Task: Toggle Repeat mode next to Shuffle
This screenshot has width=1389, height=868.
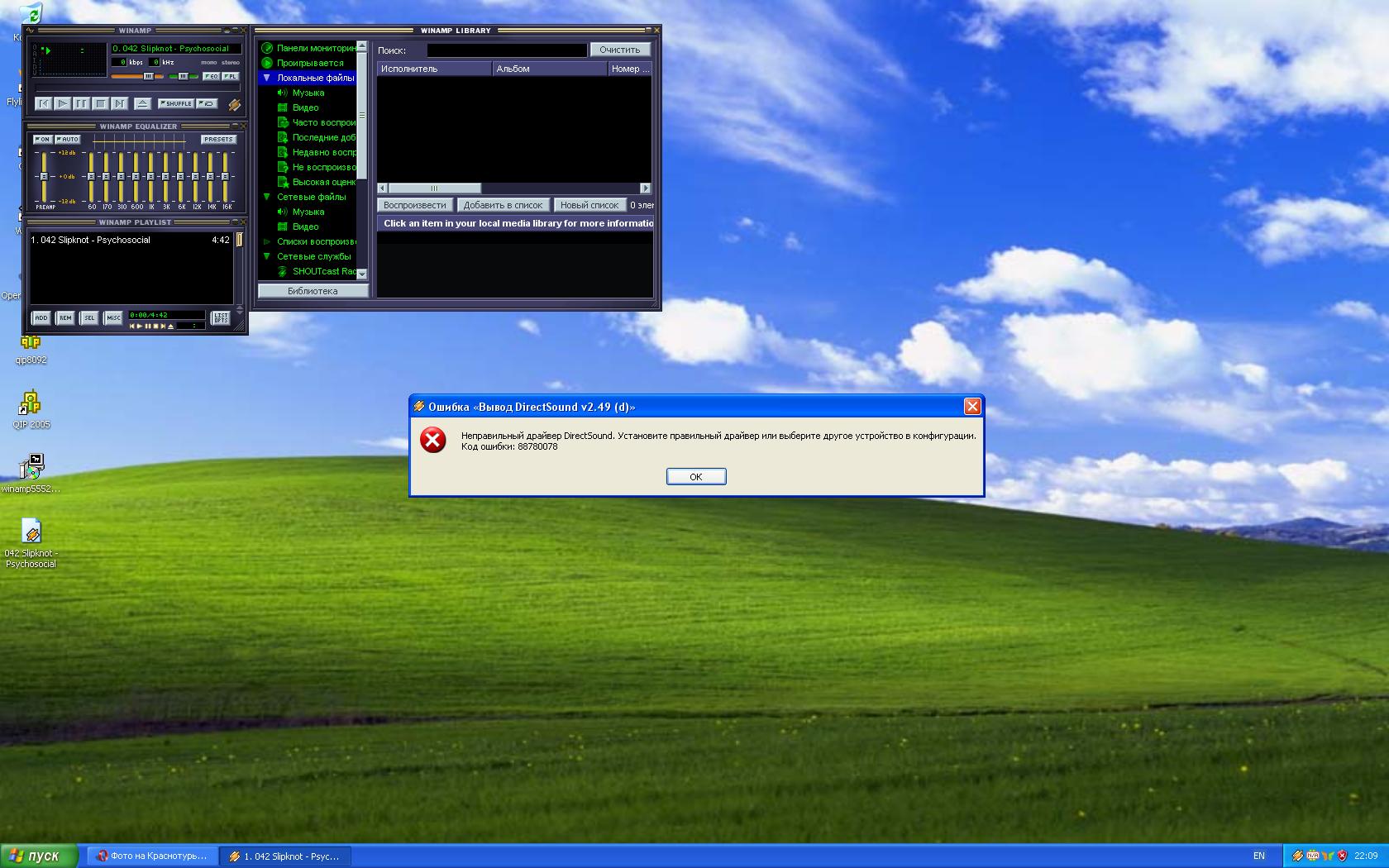Action: coord(208,103)
